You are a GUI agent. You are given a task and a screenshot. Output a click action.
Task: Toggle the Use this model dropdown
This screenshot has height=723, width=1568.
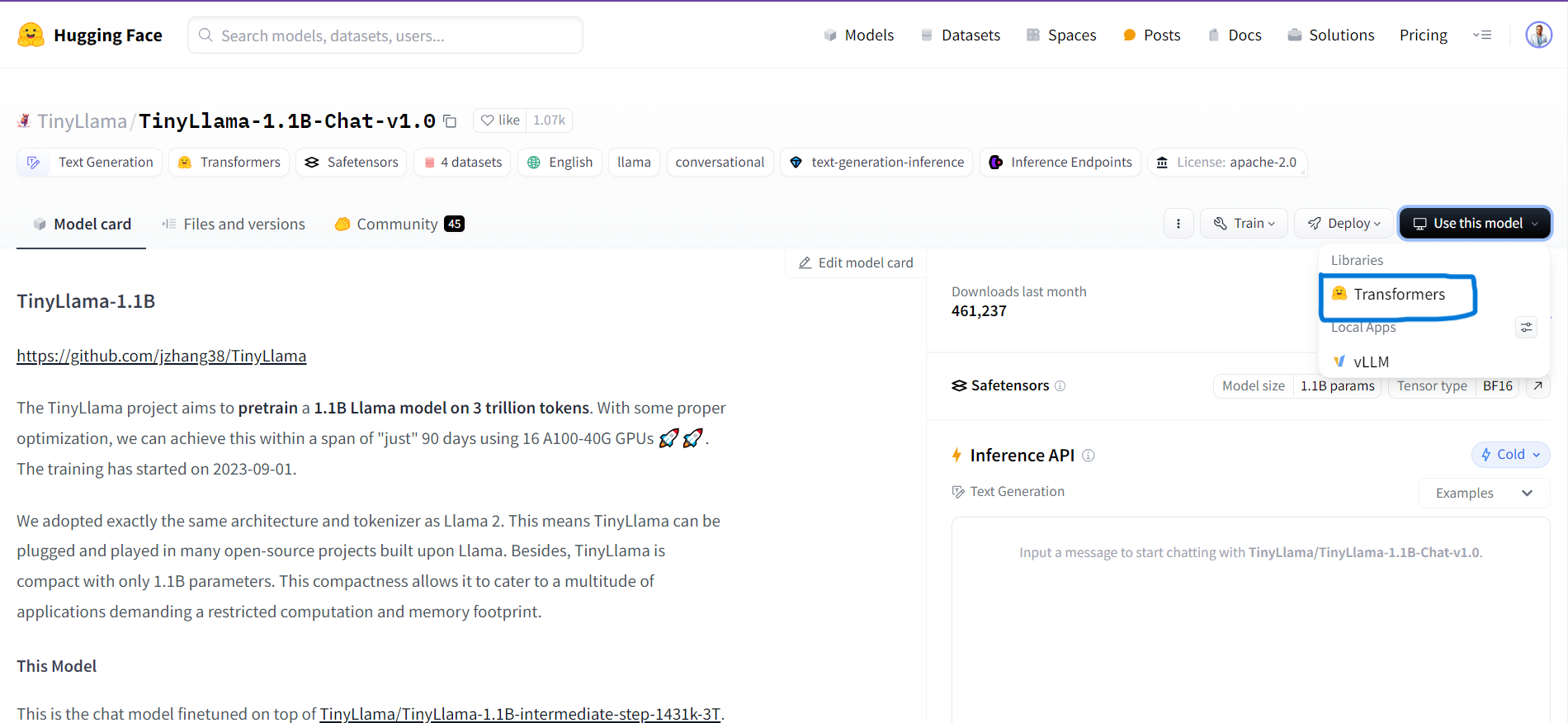coord(1475,224)
